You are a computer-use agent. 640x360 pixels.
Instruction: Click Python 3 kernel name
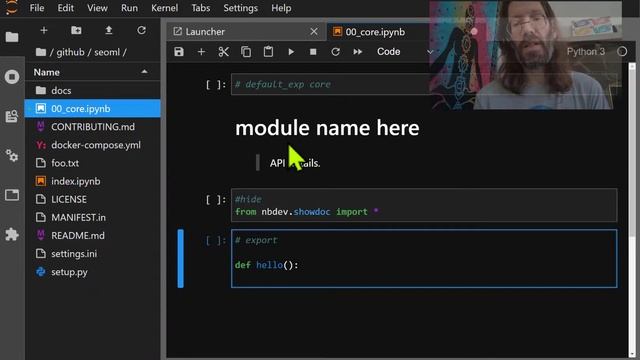[x=586, y=52]
